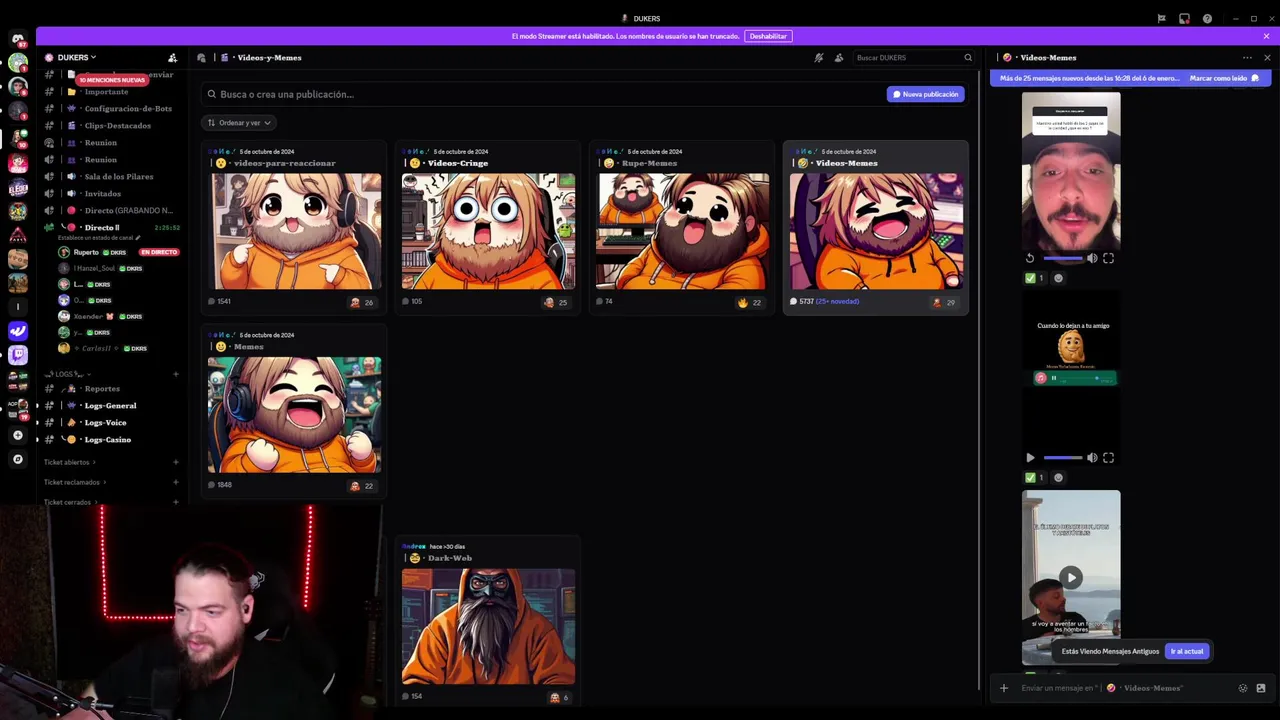Screen dimensions: 1280x720
Task: Expand Ticket reclamados category
Action: click(75, 482)
